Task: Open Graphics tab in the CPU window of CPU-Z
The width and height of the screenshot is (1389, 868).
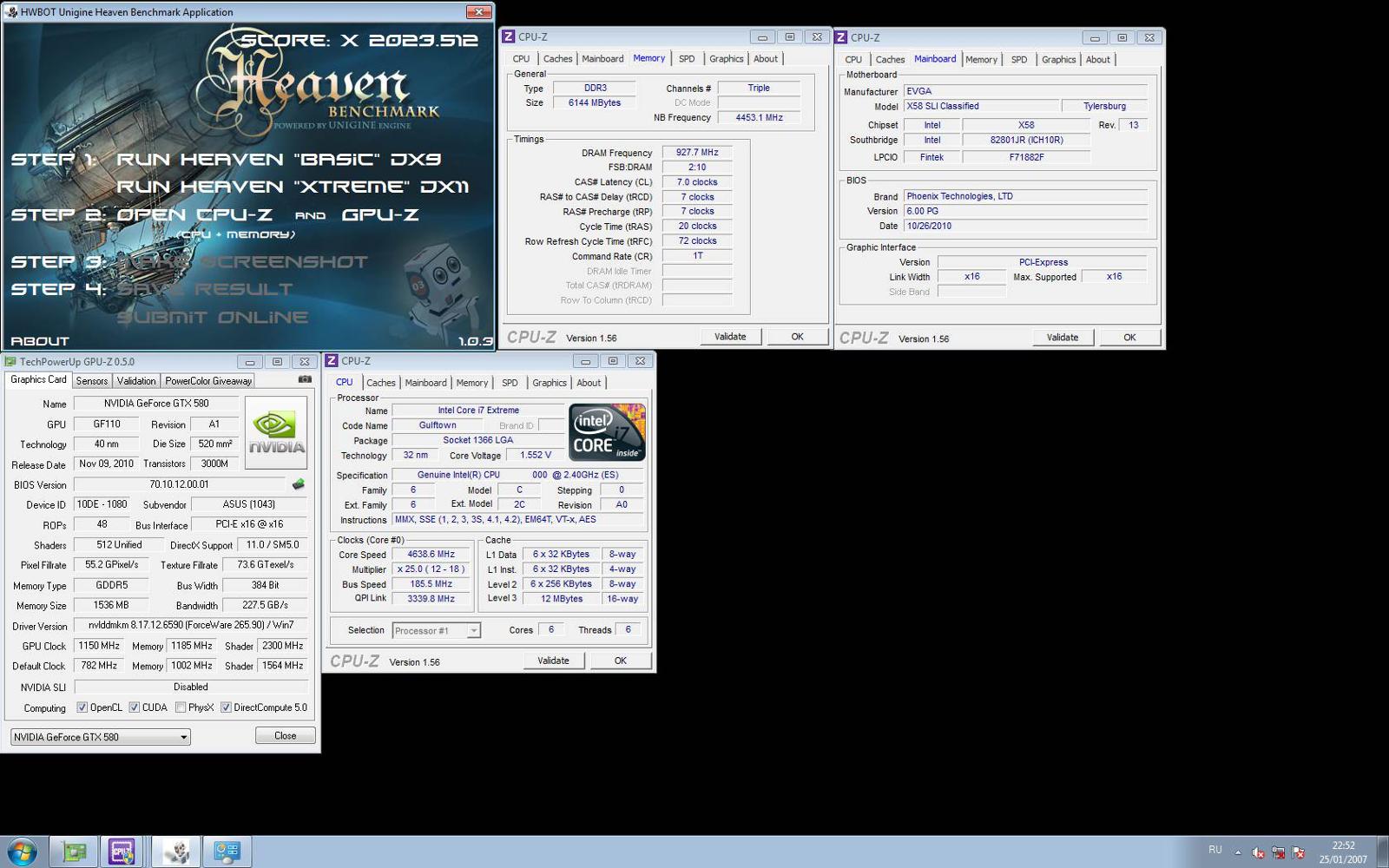Action: (x=550, y=383)
